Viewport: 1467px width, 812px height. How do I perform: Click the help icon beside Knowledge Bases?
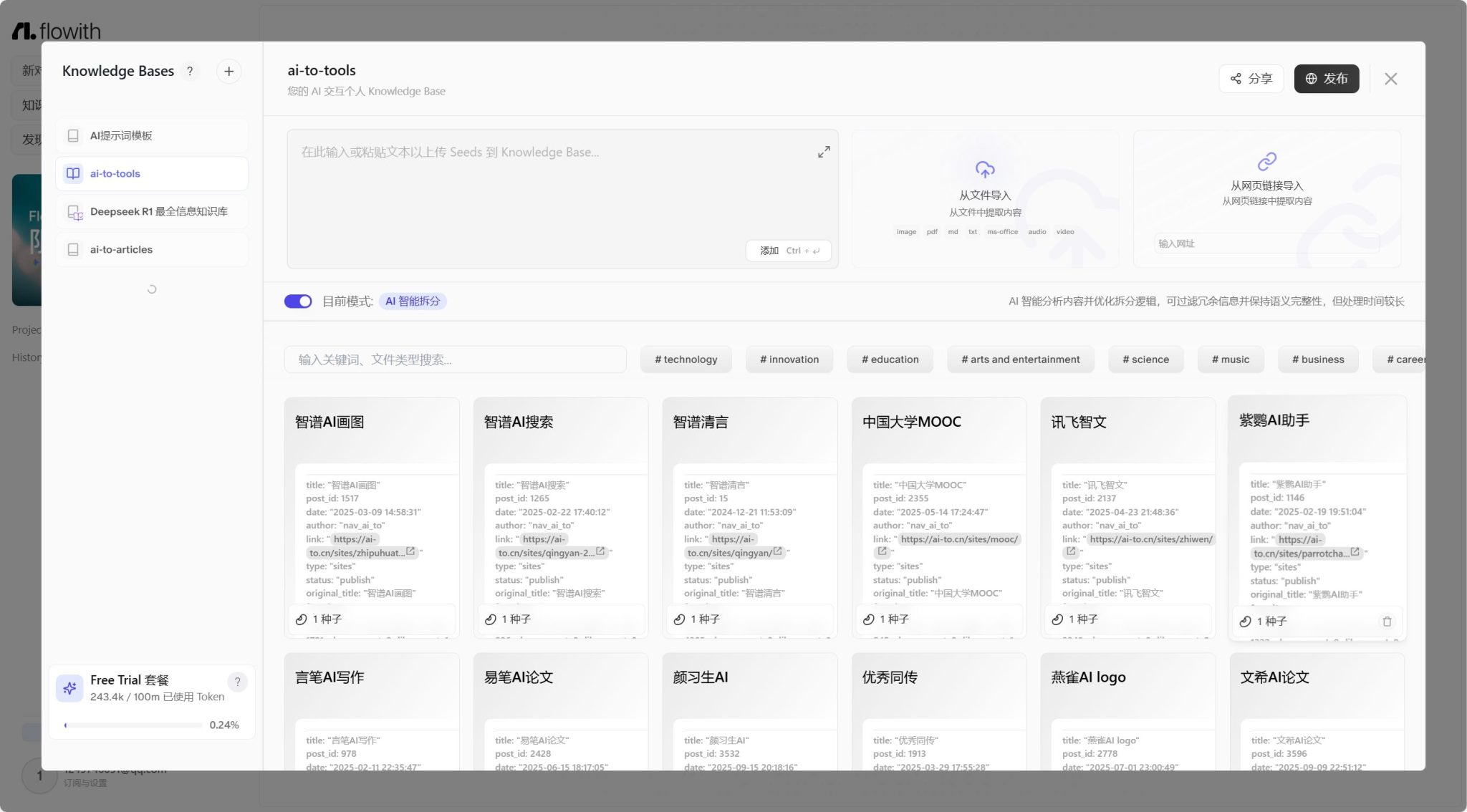(190, 72)
